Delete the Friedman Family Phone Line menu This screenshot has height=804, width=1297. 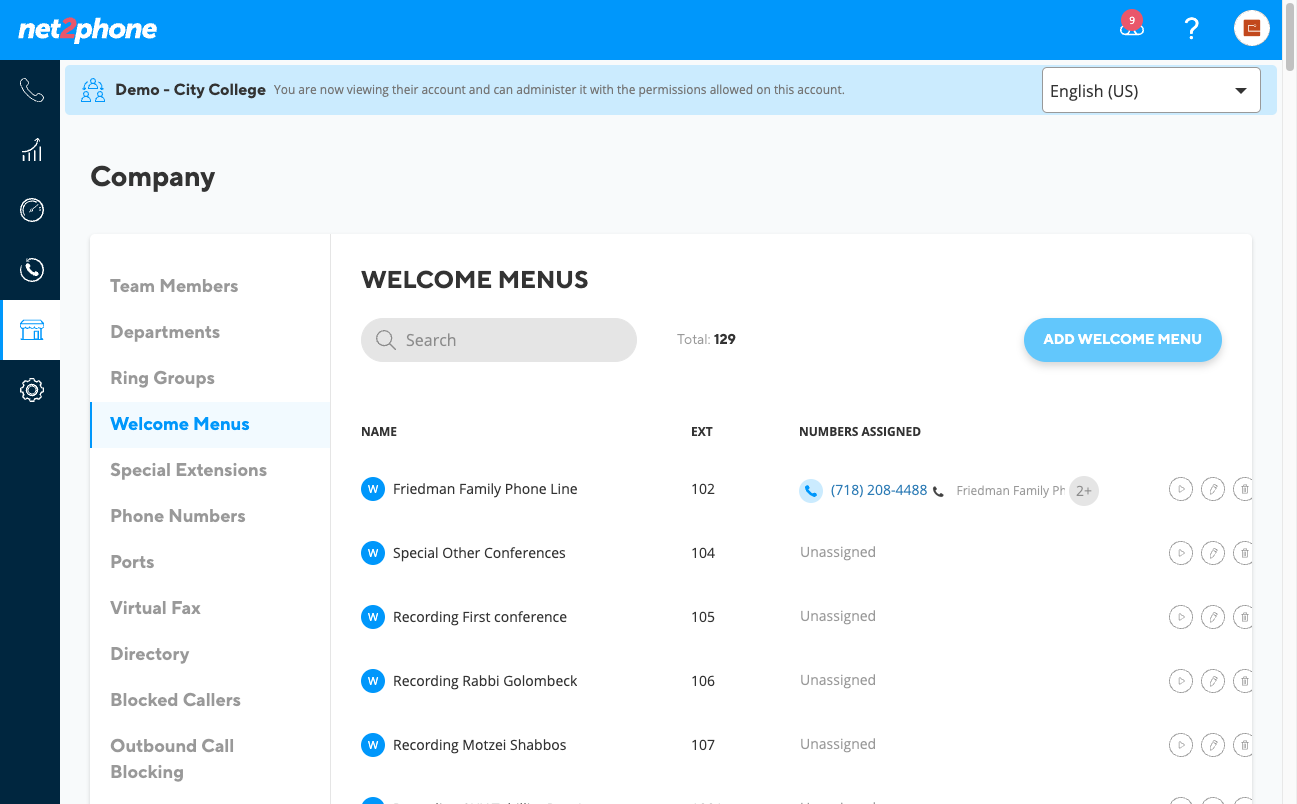[1244, 489]
